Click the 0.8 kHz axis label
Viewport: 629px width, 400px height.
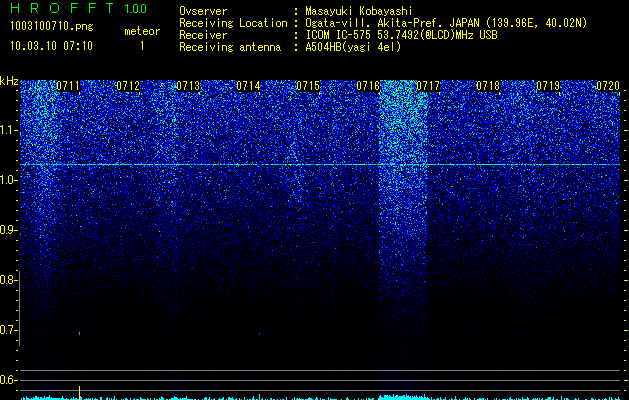pos(8,280)
